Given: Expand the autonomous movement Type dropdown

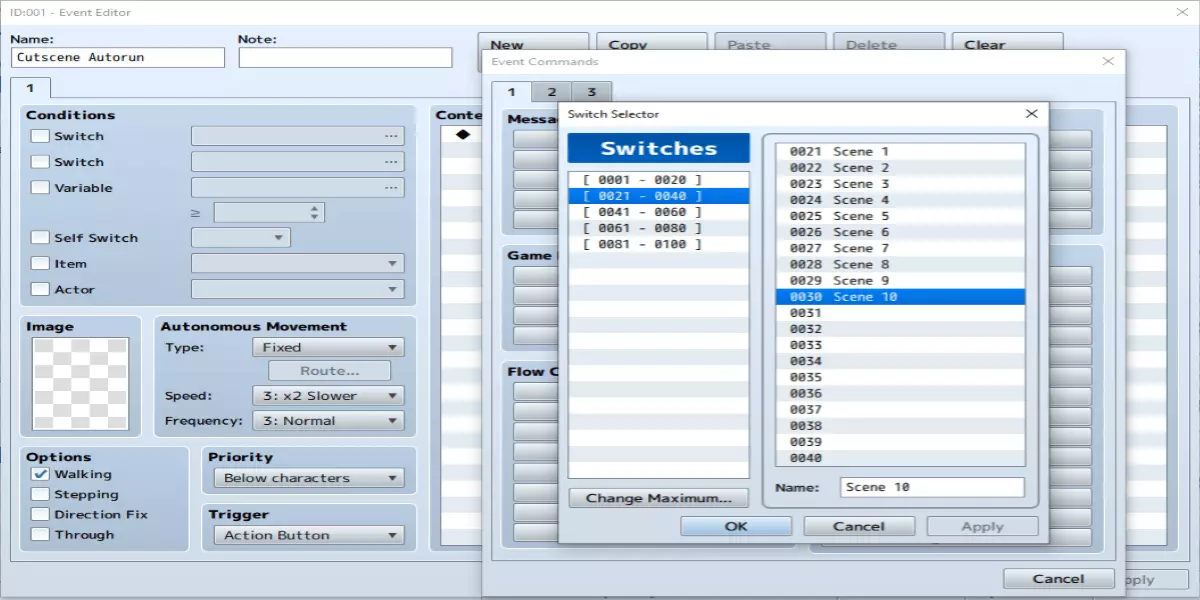Looking at the screenshot, I should point(328,348).
